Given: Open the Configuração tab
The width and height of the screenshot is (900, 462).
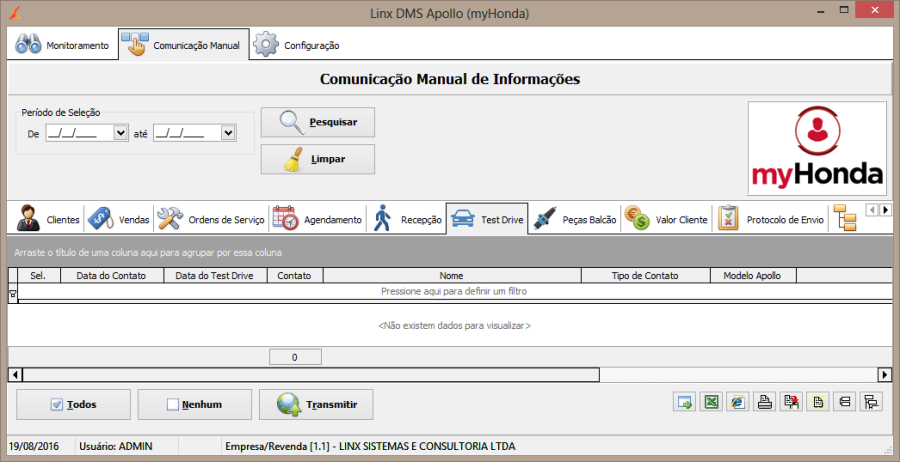Looking at the screenshot, I should pos(297,45).
